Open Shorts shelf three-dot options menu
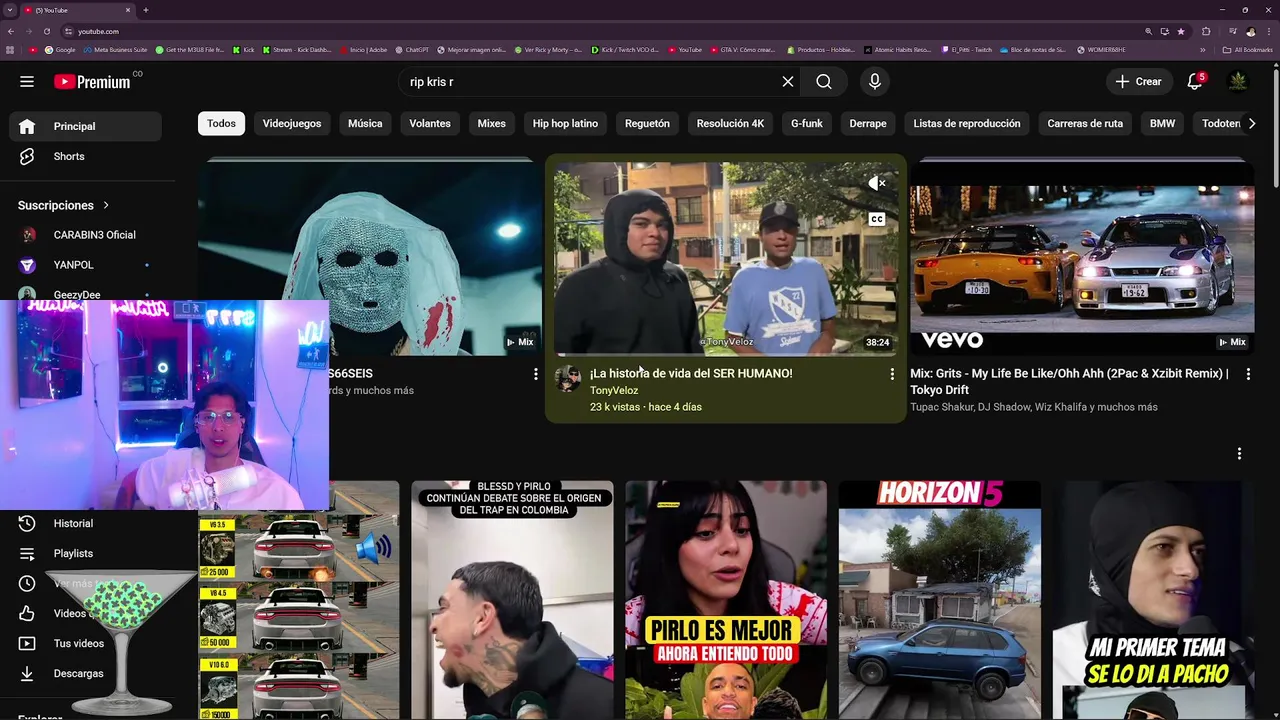 [1239, 453]
